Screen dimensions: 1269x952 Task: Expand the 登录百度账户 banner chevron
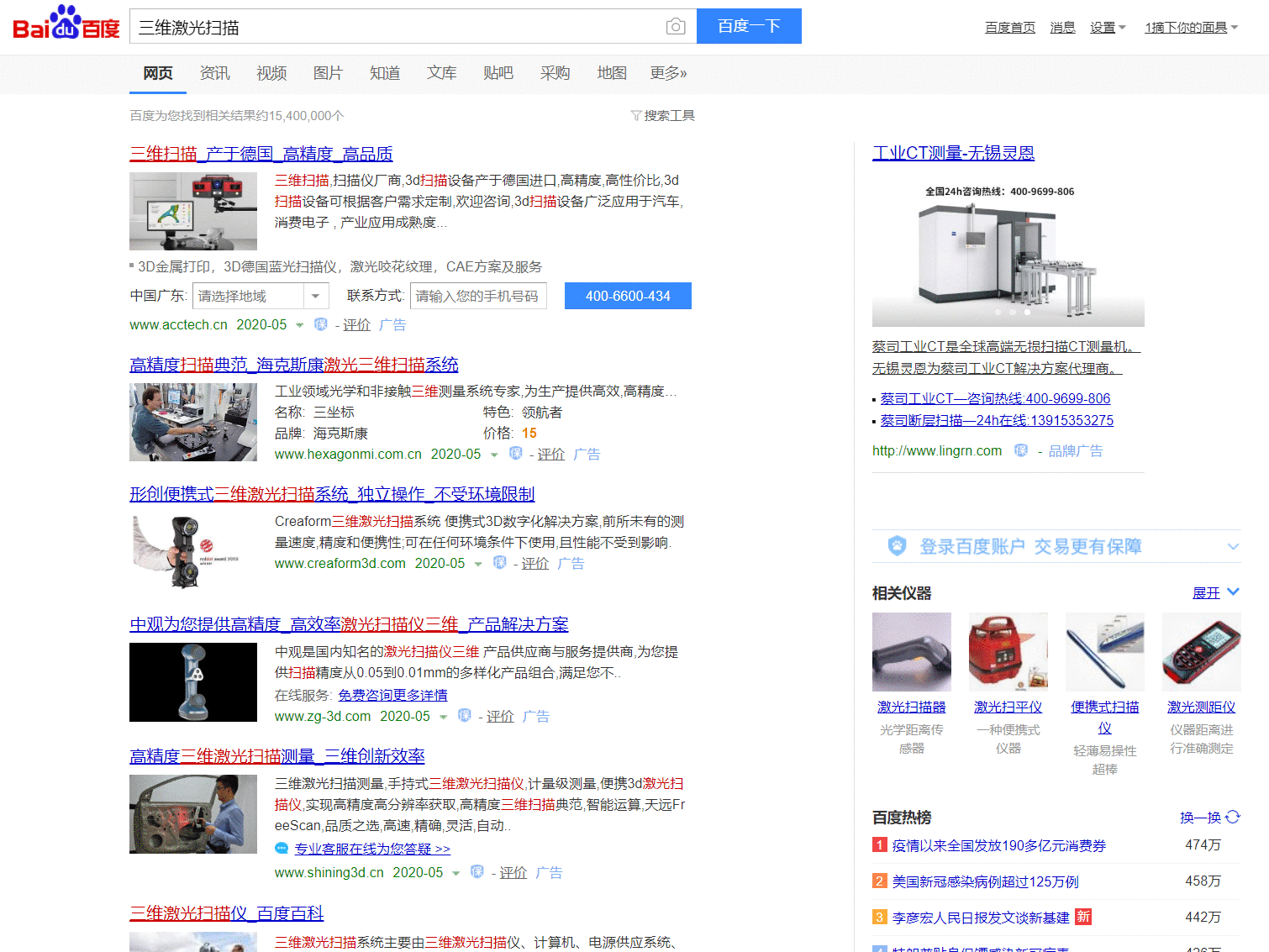(x=1233, y=546)
